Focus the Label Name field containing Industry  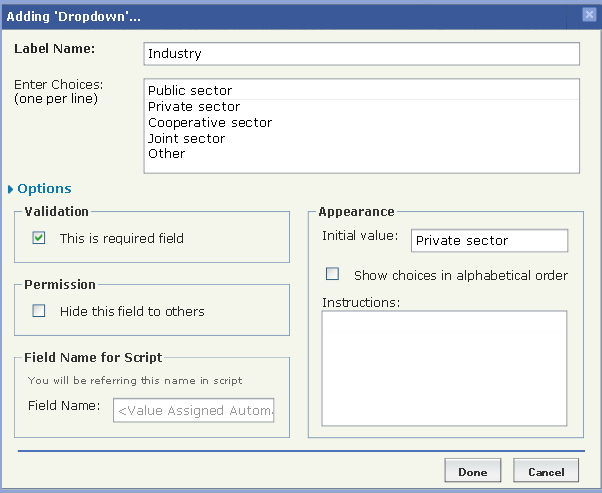361,53
